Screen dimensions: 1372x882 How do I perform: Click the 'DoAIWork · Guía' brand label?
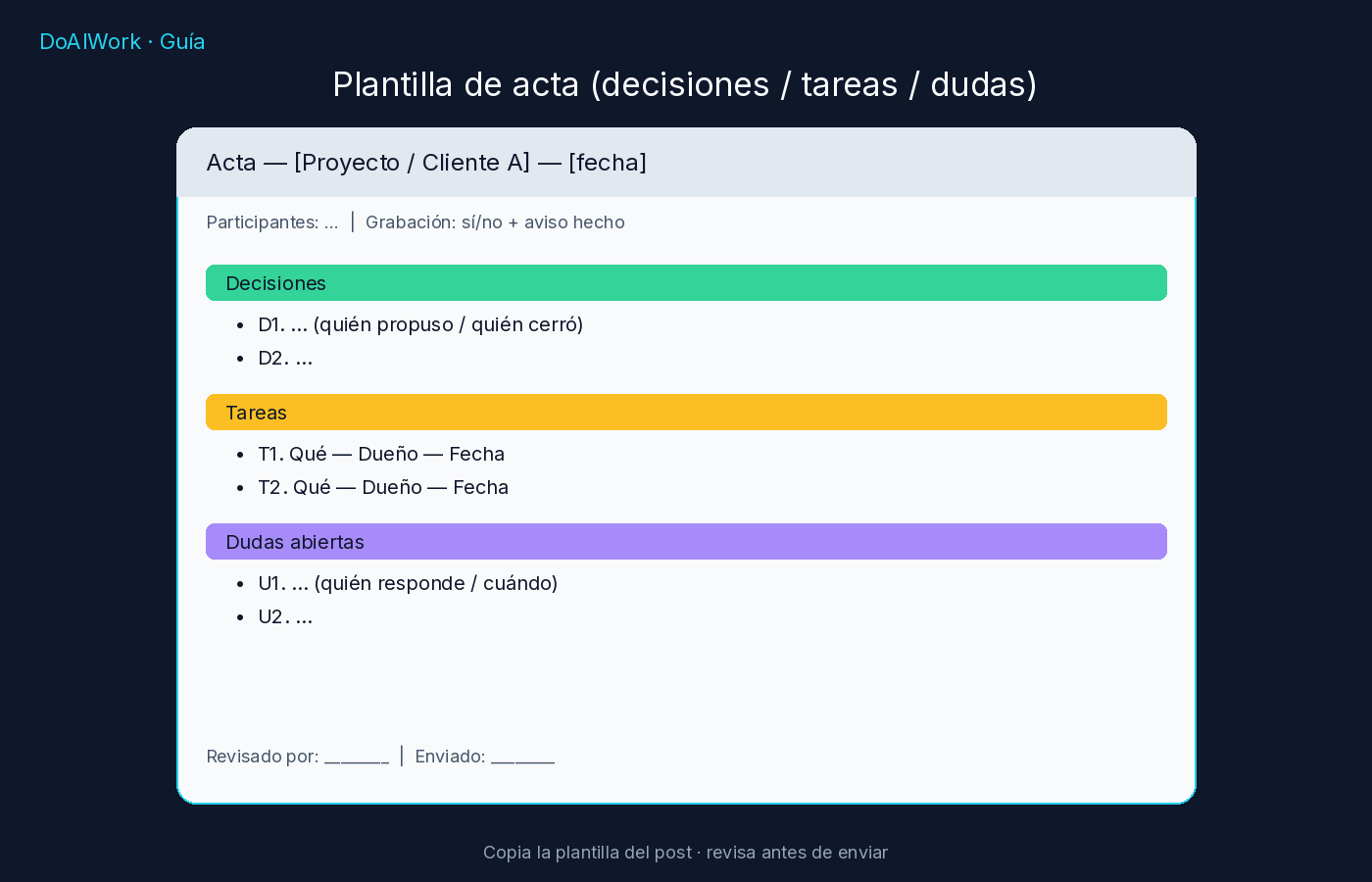122,41
